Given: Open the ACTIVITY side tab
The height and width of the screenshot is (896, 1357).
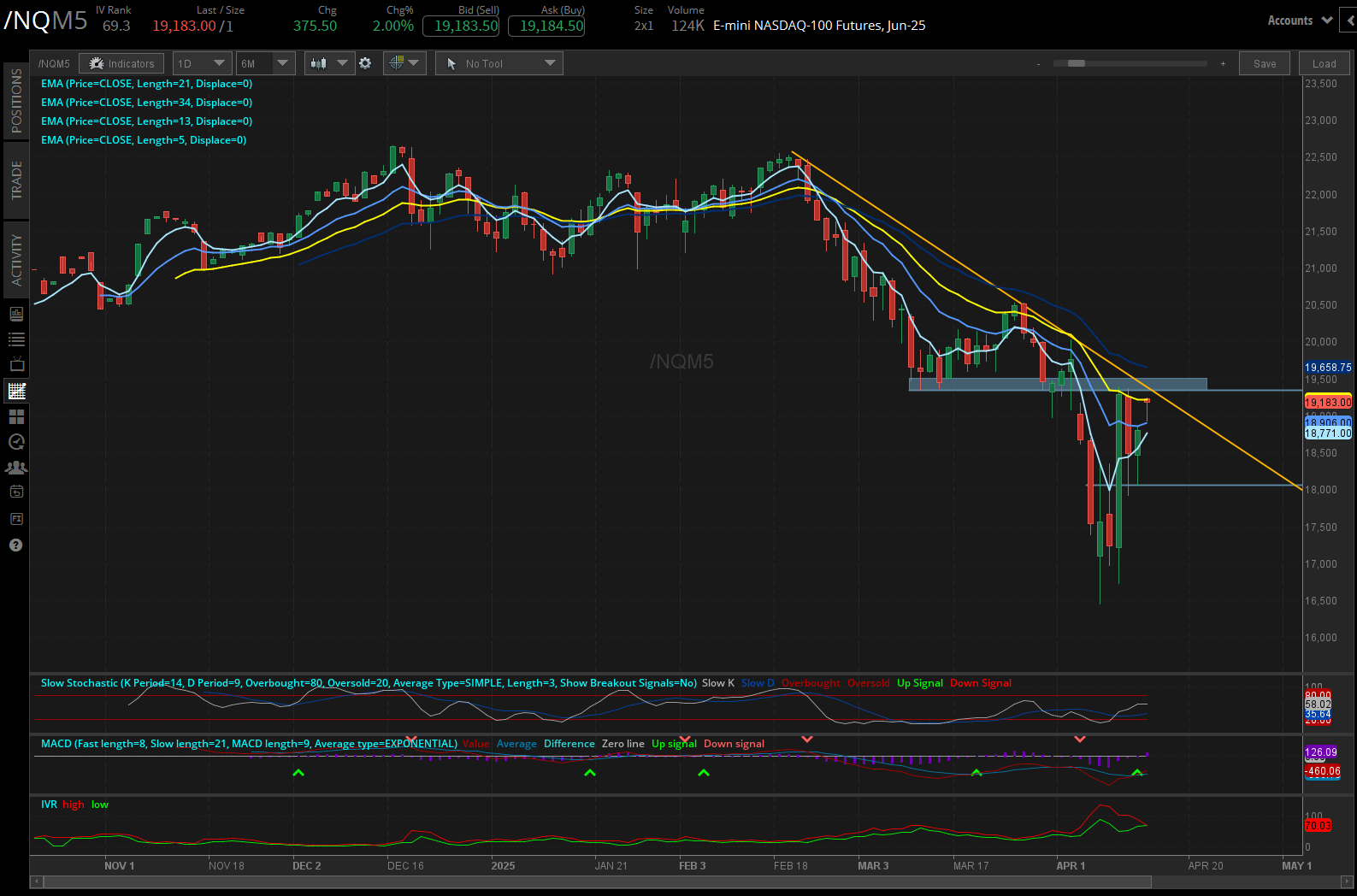Looking at the screenshot, I should 16,260.
